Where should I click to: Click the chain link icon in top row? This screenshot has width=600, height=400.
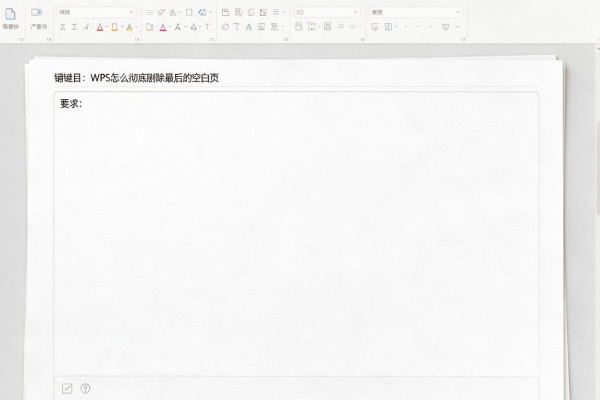pyautogui.click(x=202, y=13)
